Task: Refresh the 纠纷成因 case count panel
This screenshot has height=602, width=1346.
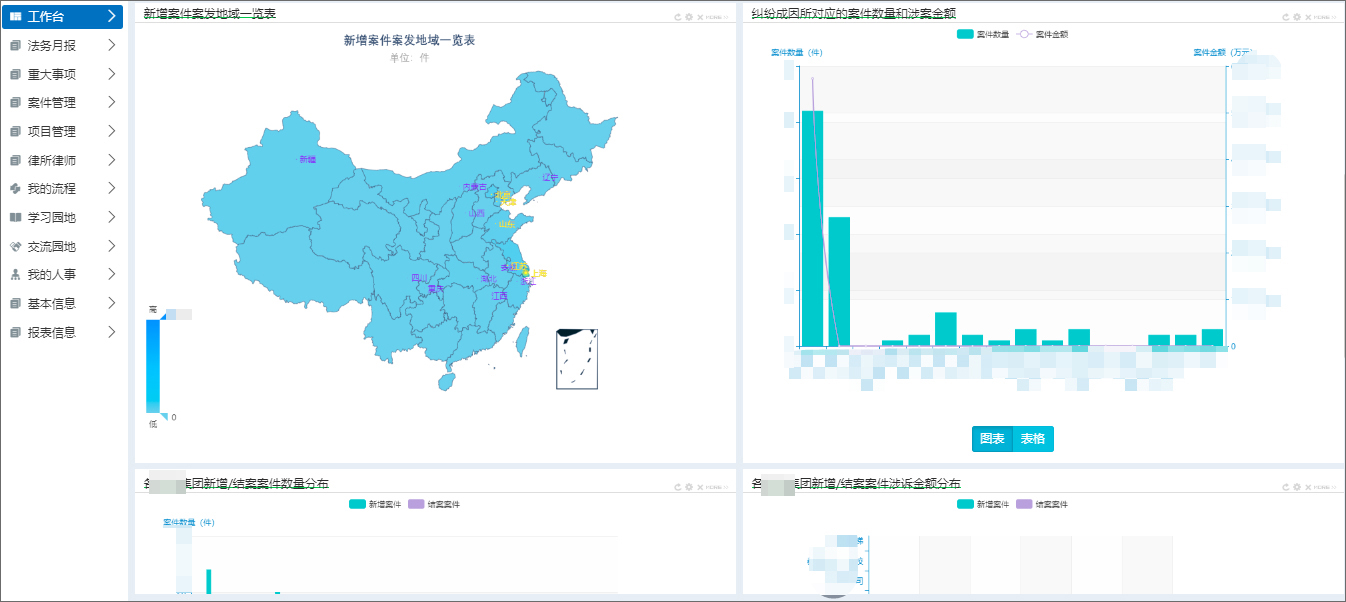Action: tap(1286, 17)
